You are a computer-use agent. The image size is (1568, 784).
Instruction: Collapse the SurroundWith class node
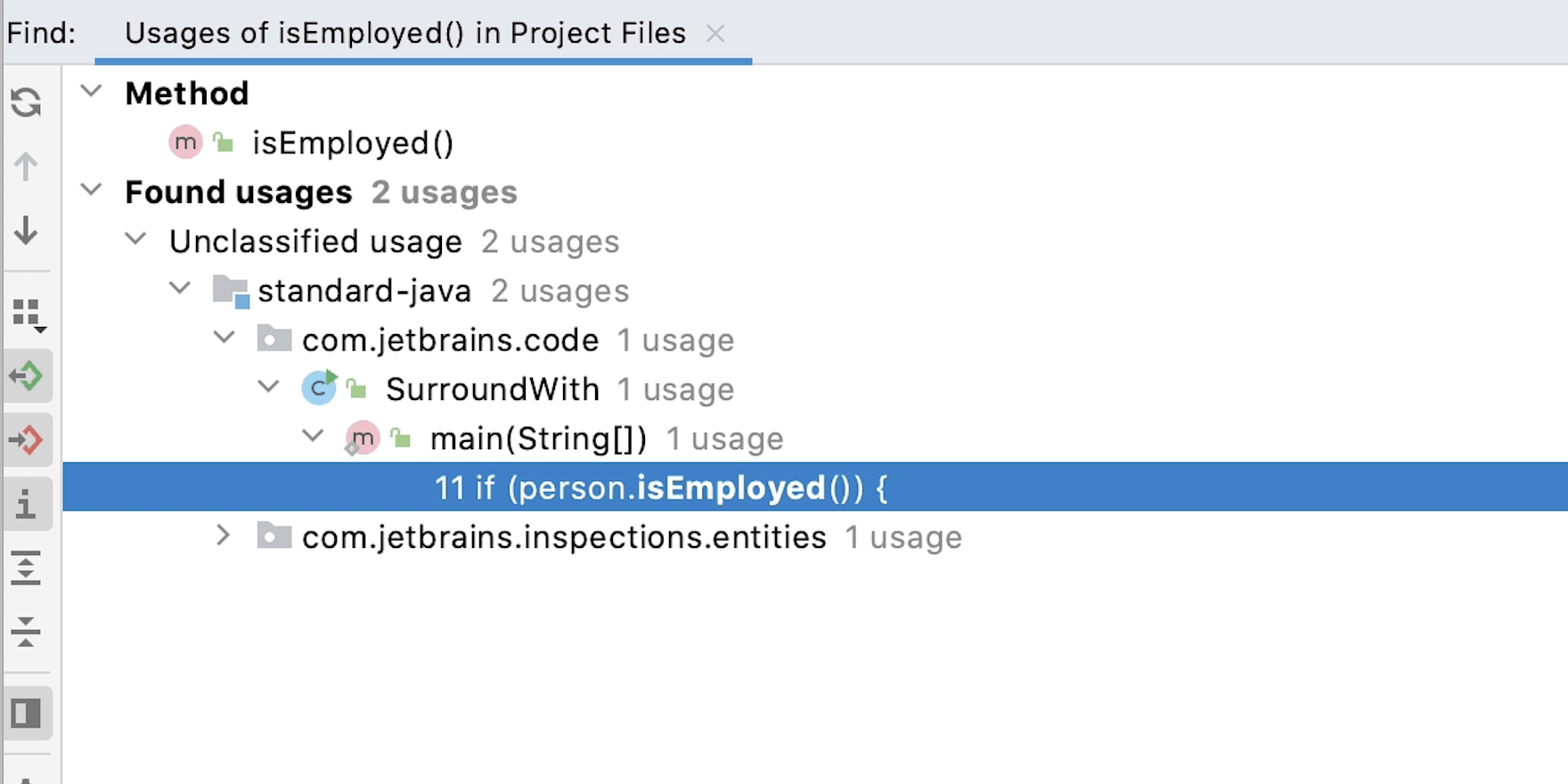pyautogui.click(x=268, y=388)
